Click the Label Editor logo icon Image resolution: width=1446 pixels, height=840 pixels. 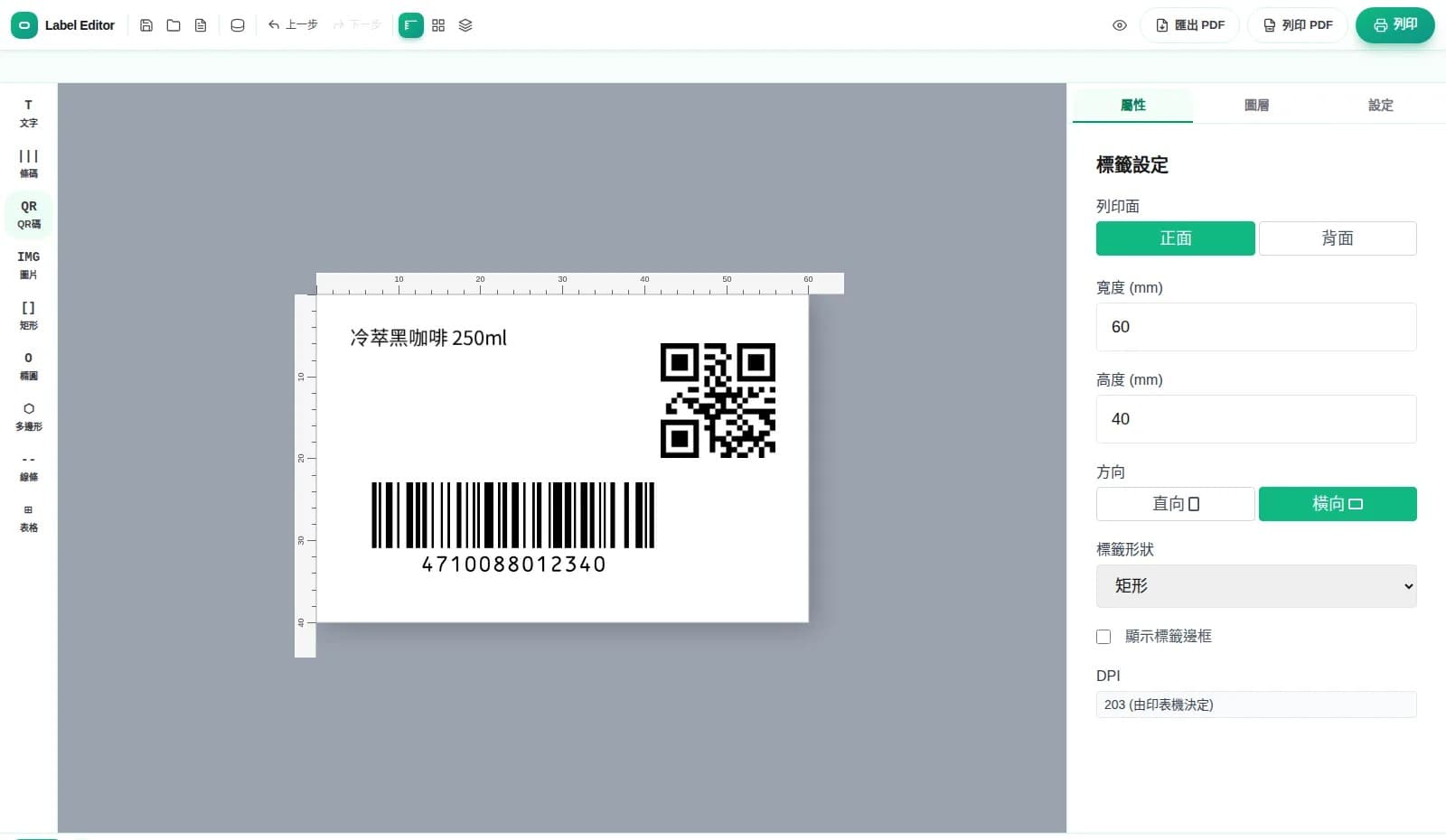[24, 25]
